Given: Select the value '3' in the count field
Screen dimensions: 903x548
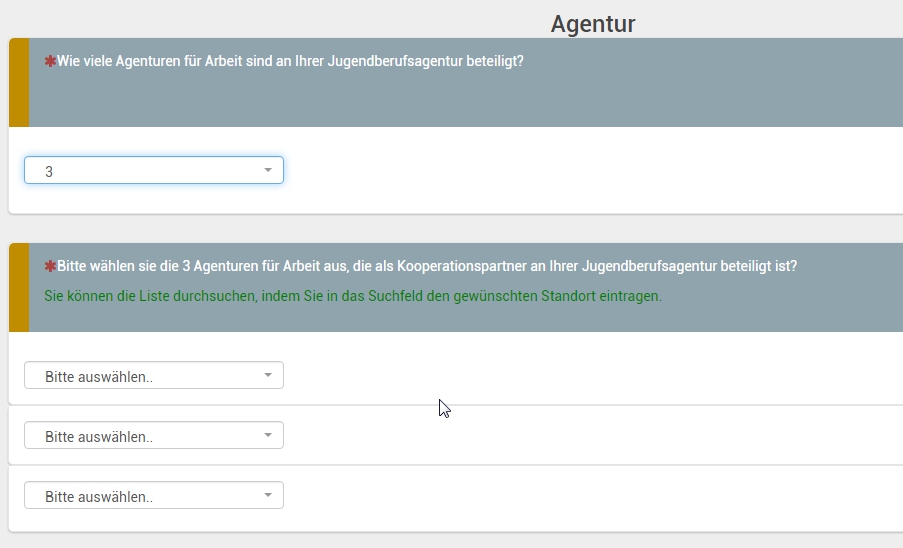Looking at the screenshot, I should 49,172.
